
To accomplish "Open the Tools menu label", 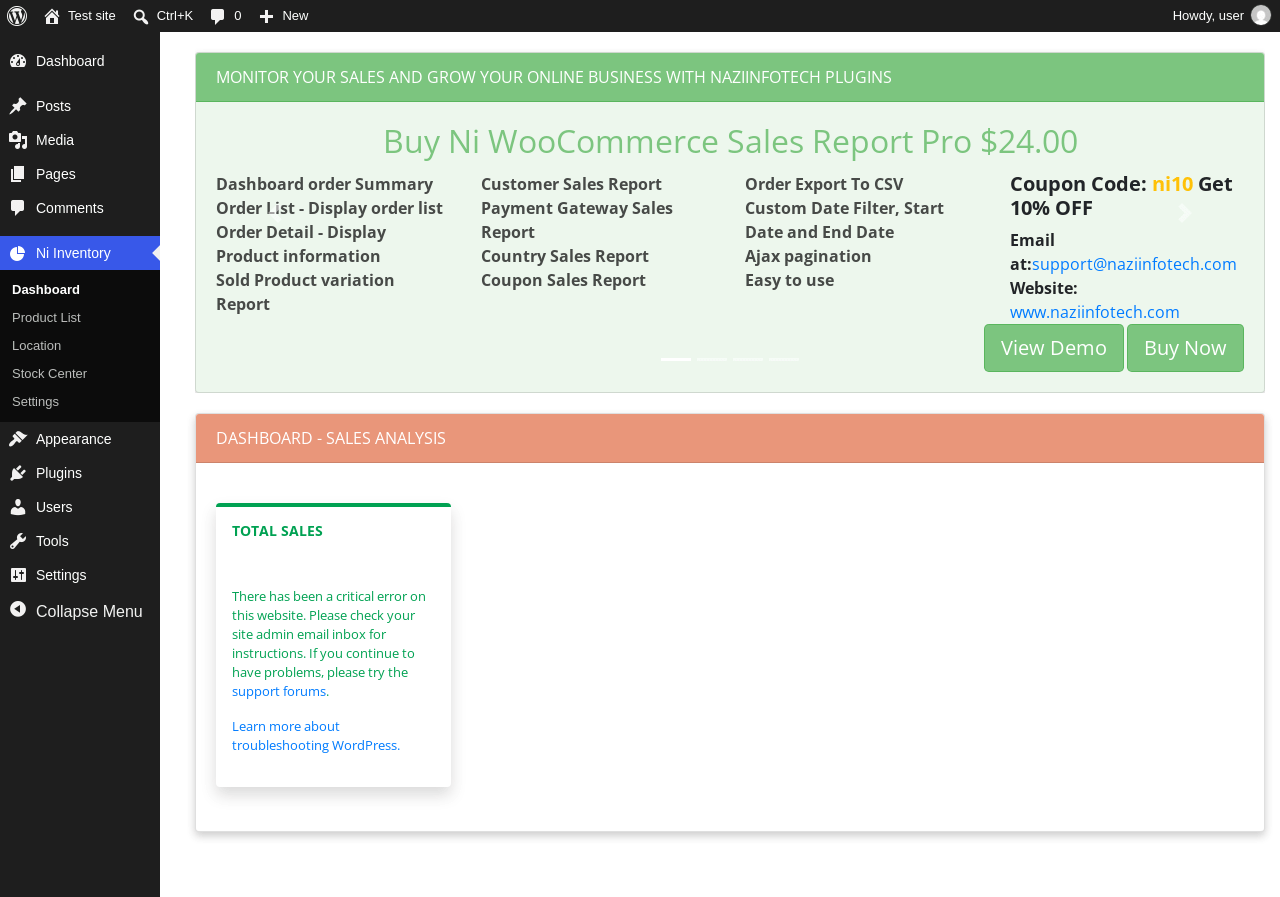I will click(52, 541).
